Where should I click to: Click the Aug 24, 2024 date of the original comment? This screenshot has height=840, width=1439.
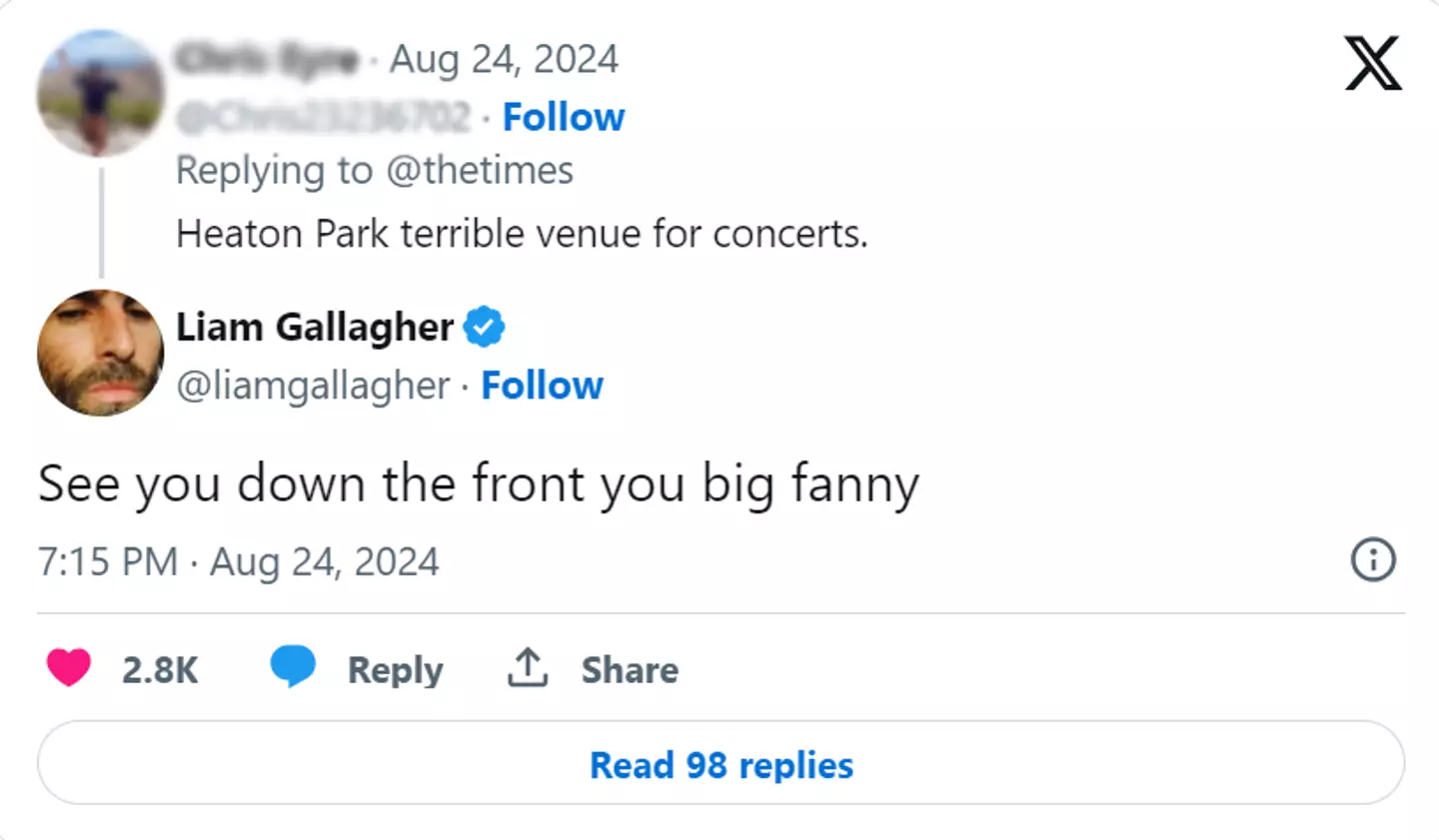tap(504, 59)
